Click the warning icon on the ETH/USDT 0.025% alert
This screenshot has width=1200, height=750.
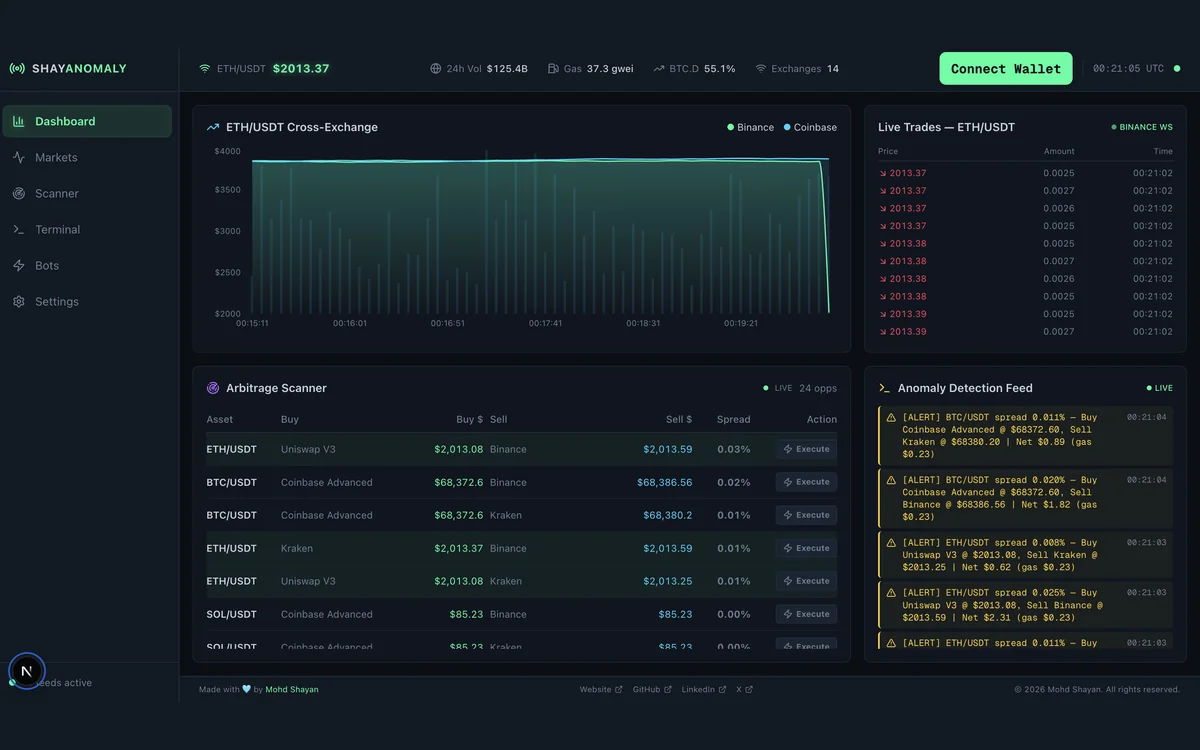(x=891, y=593)
